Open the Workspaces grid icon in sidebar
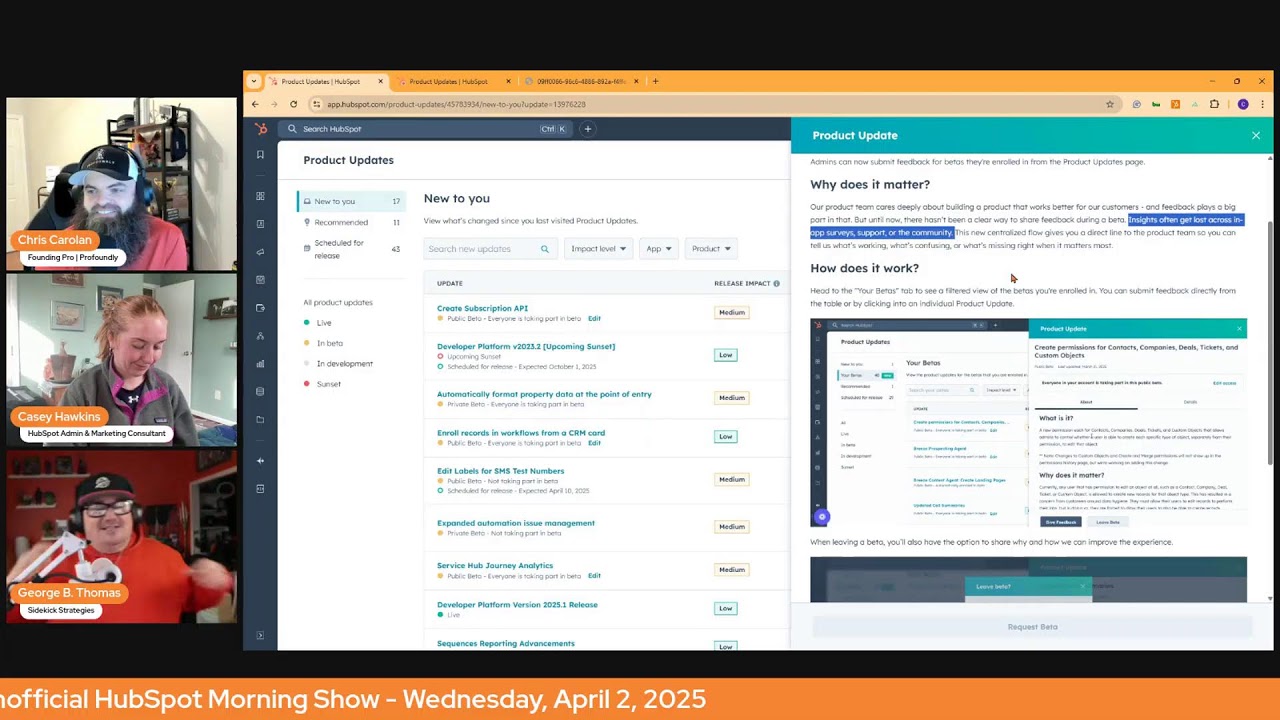This screenshot has height=720, width=1280. (261, 196)
